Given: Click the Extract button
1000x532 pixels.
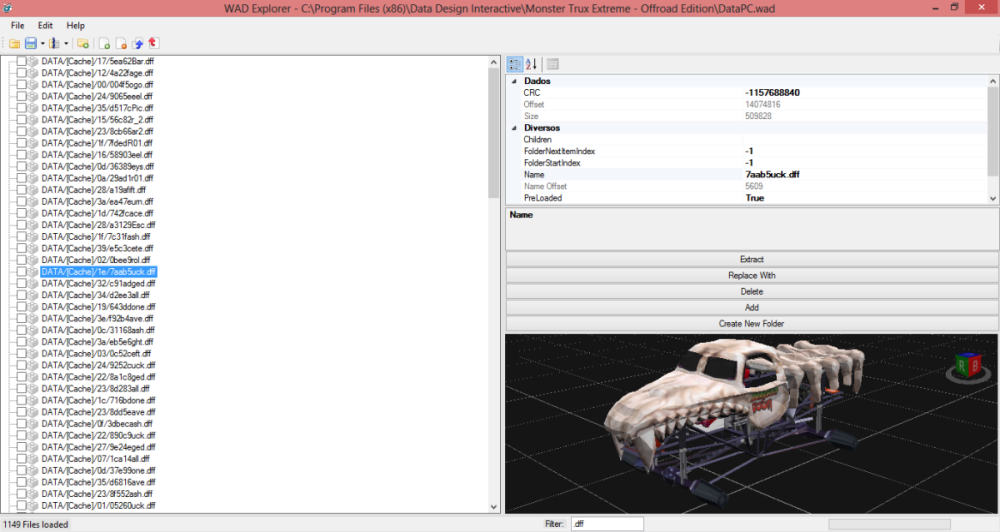Looking at the screenshot, I should point(752,259).
